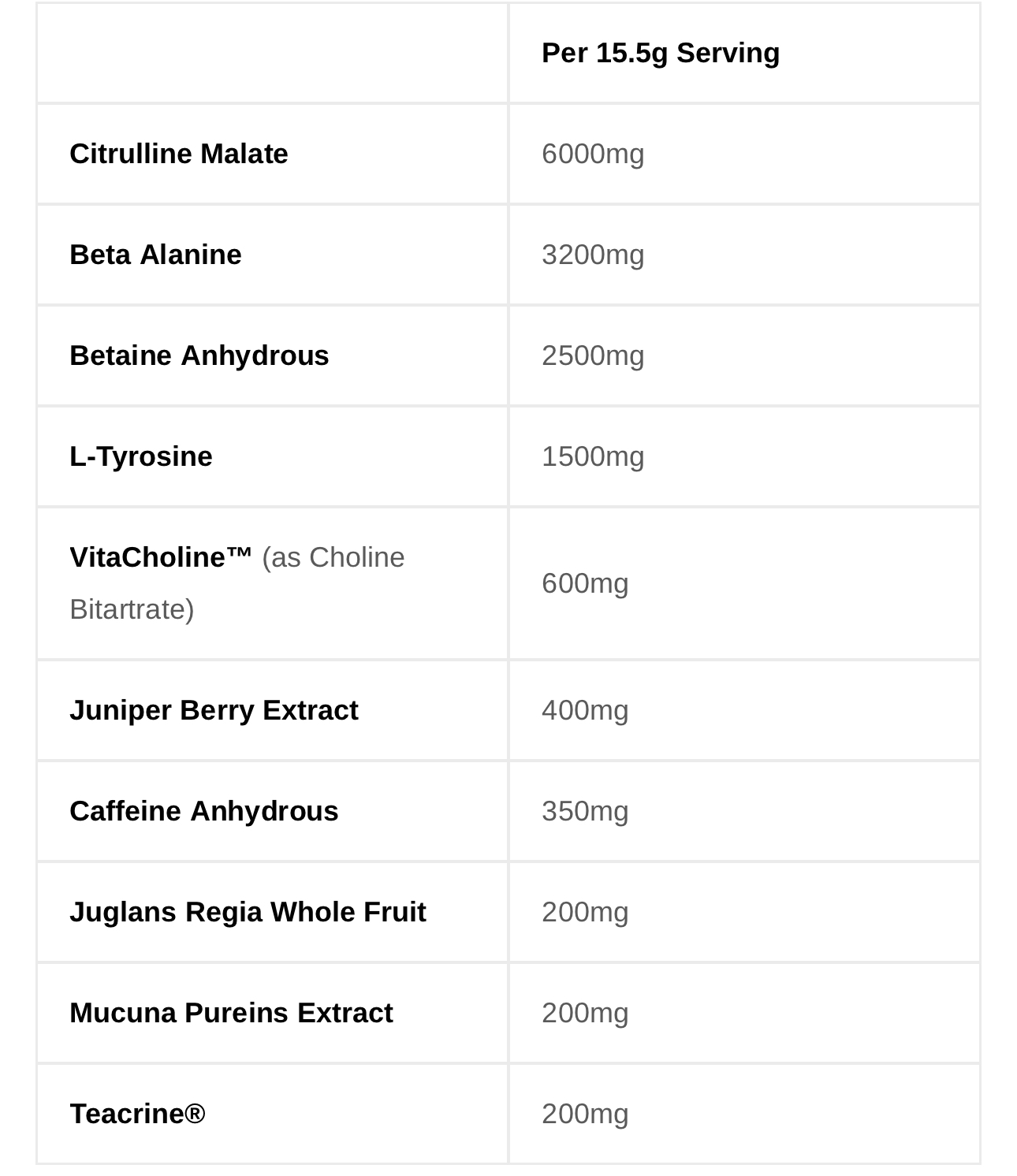
Task: Click the 400mg amount
Action: (585, 710)
